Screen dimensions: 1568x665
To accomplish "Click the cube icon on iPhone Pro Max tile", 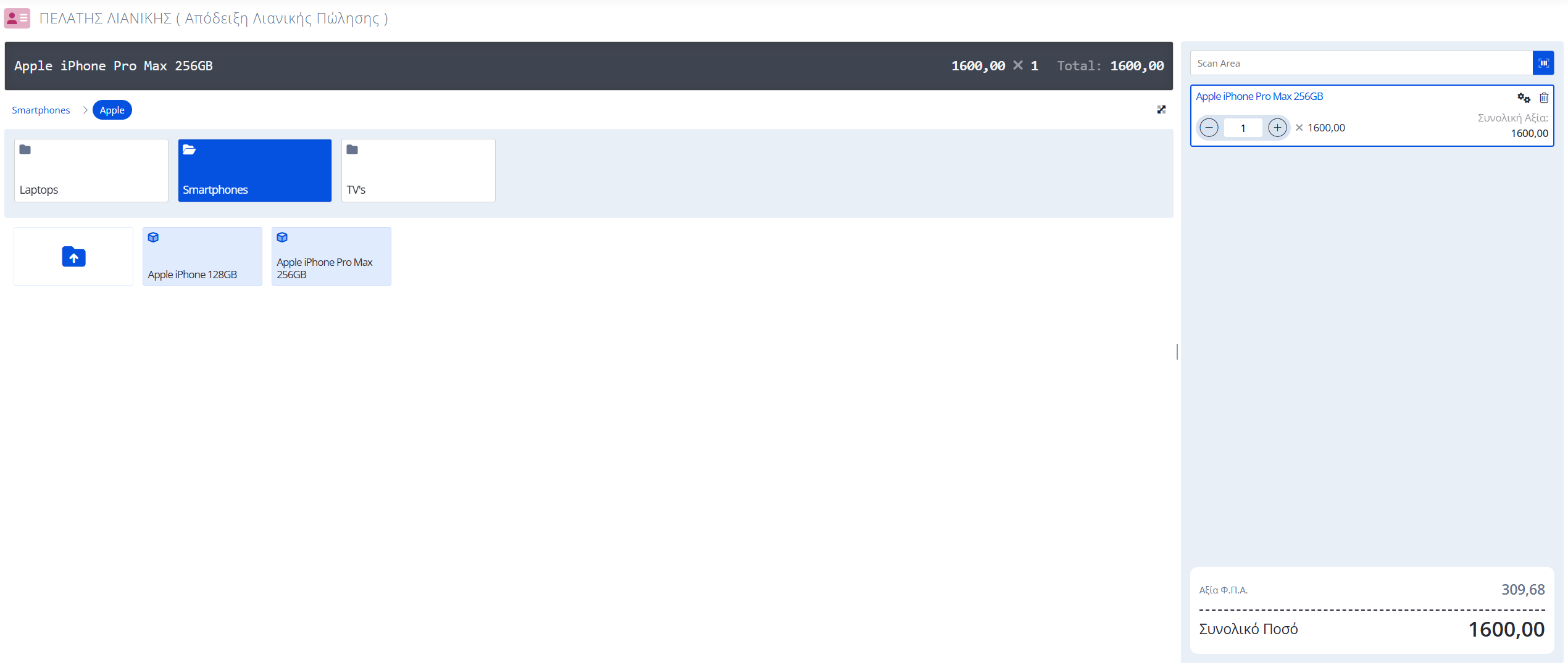I will [x=283, y=238].
